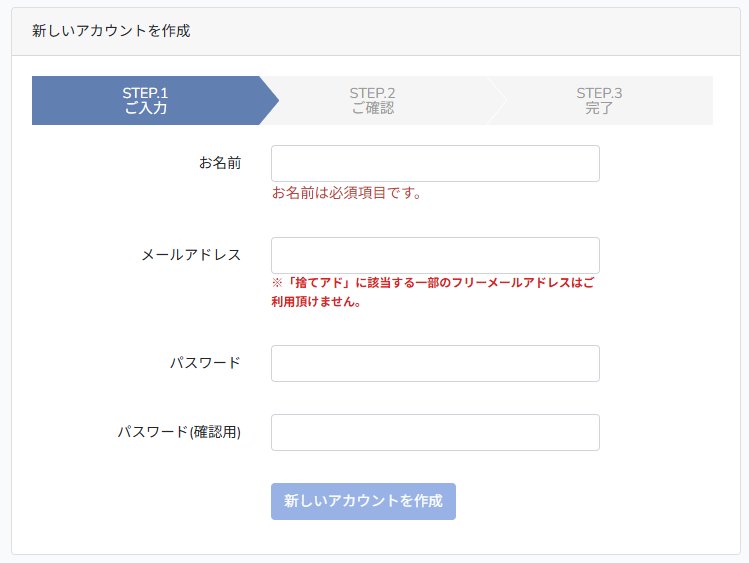Focus the メールアドレス input field

(435, 255)
